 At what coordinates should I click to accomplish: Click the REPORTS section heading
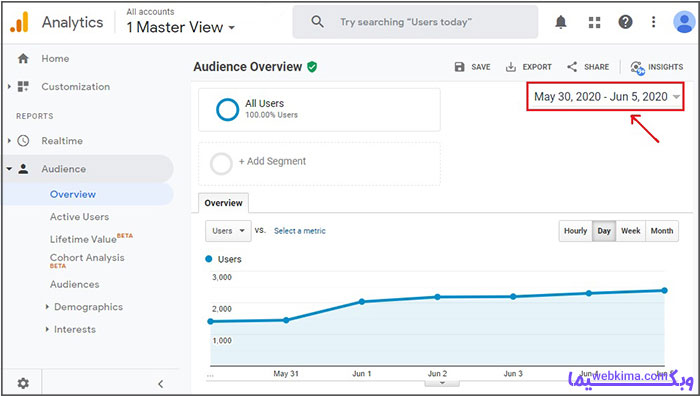point(35,116)
